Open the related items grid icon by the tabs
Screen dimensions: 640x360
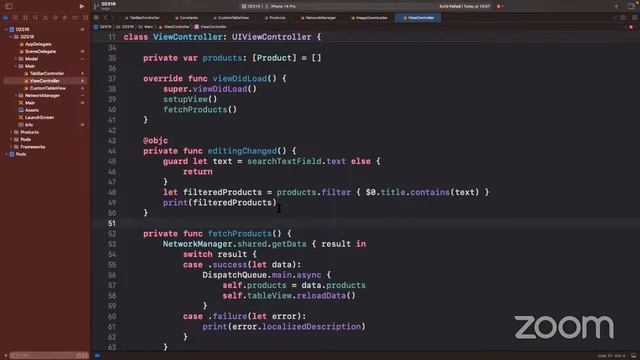[x=97, y=18]
